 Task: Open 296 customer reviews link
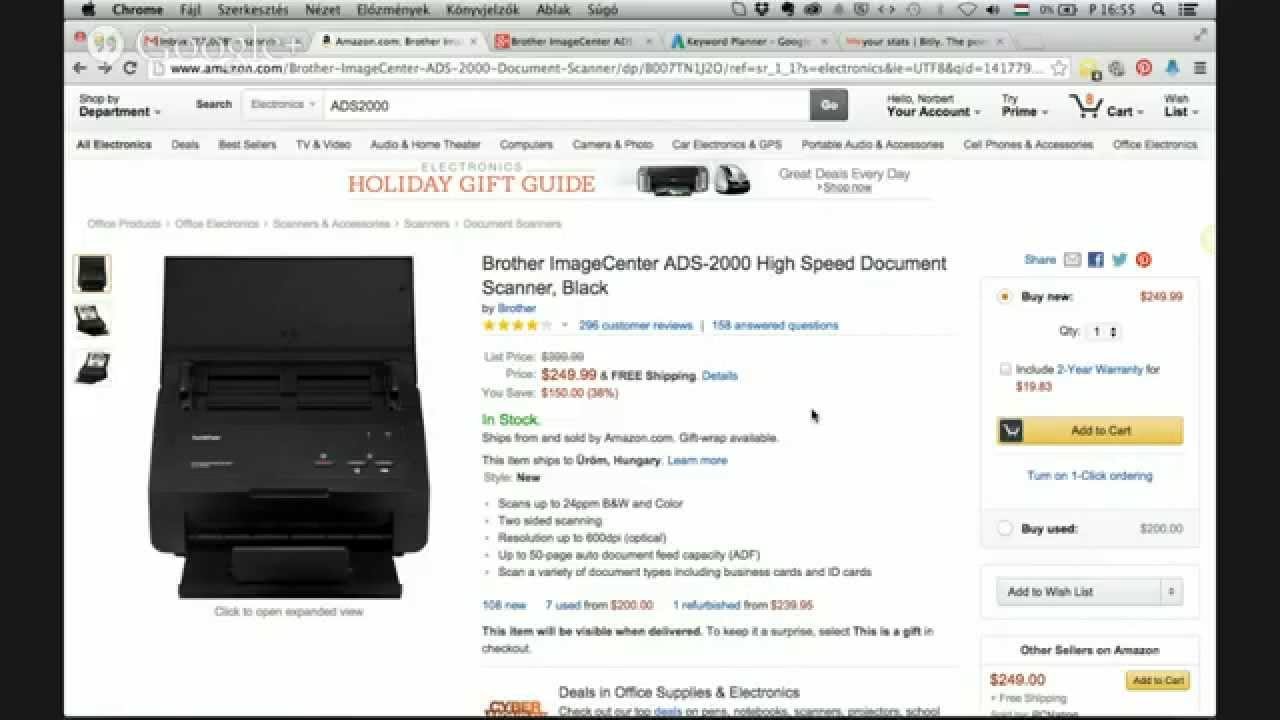[636, 325]
